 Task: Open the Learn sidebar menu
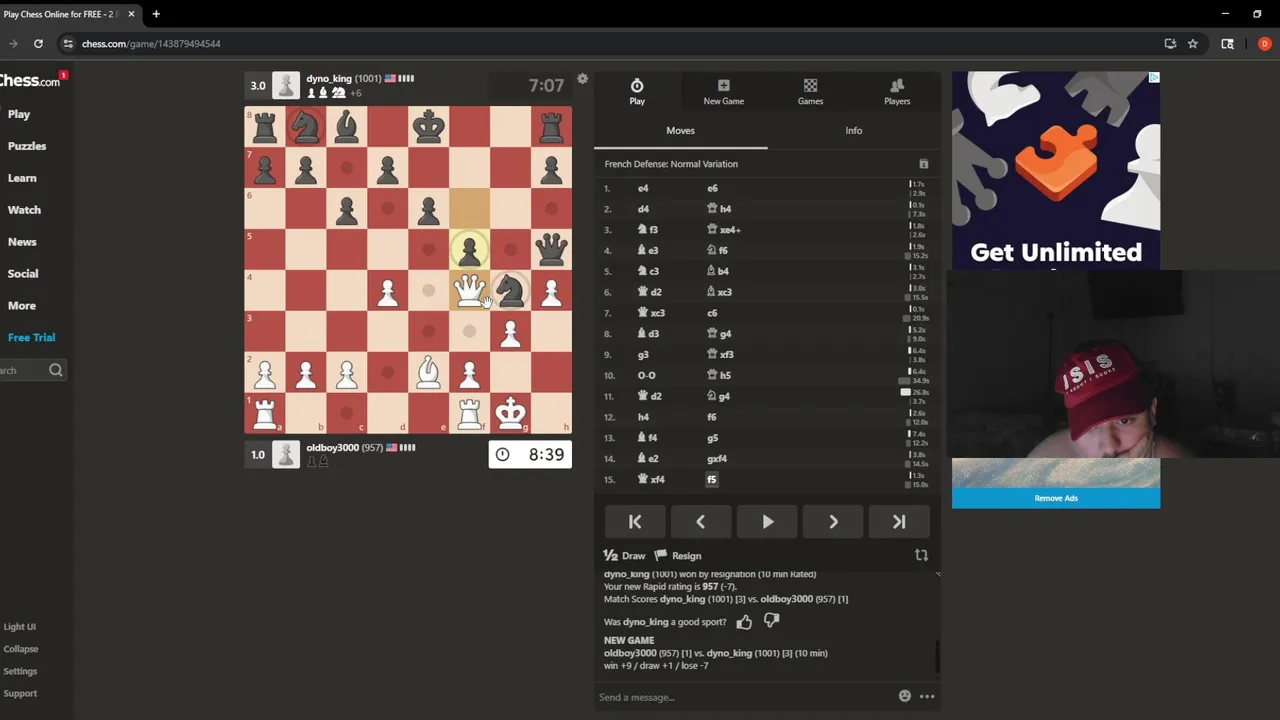pos(22,178)
